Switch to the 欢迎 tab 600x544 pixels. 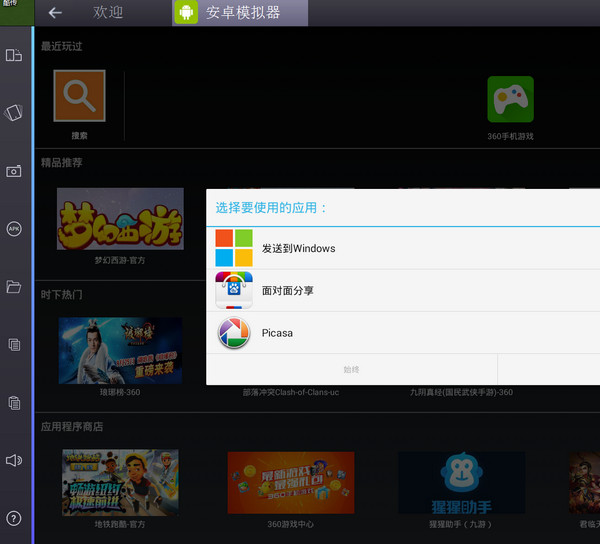[x=108, y=13]
